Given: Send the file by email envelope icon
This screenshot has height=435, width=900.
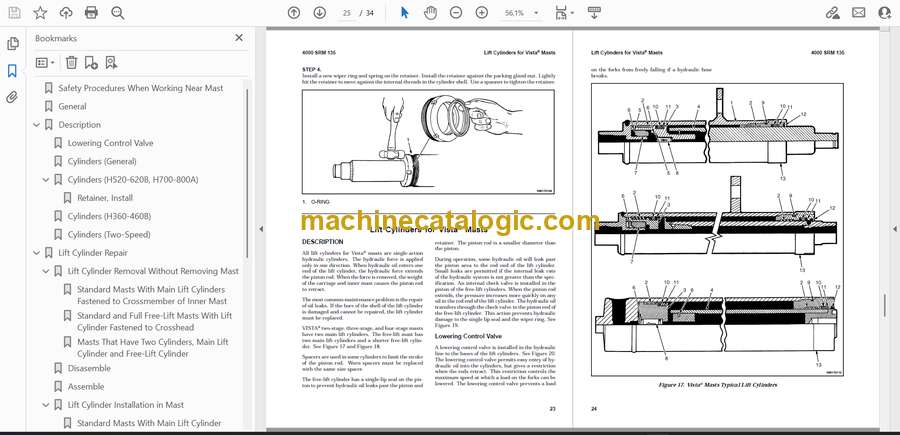Looking at the screenshot, I should [x=859, y=13].
